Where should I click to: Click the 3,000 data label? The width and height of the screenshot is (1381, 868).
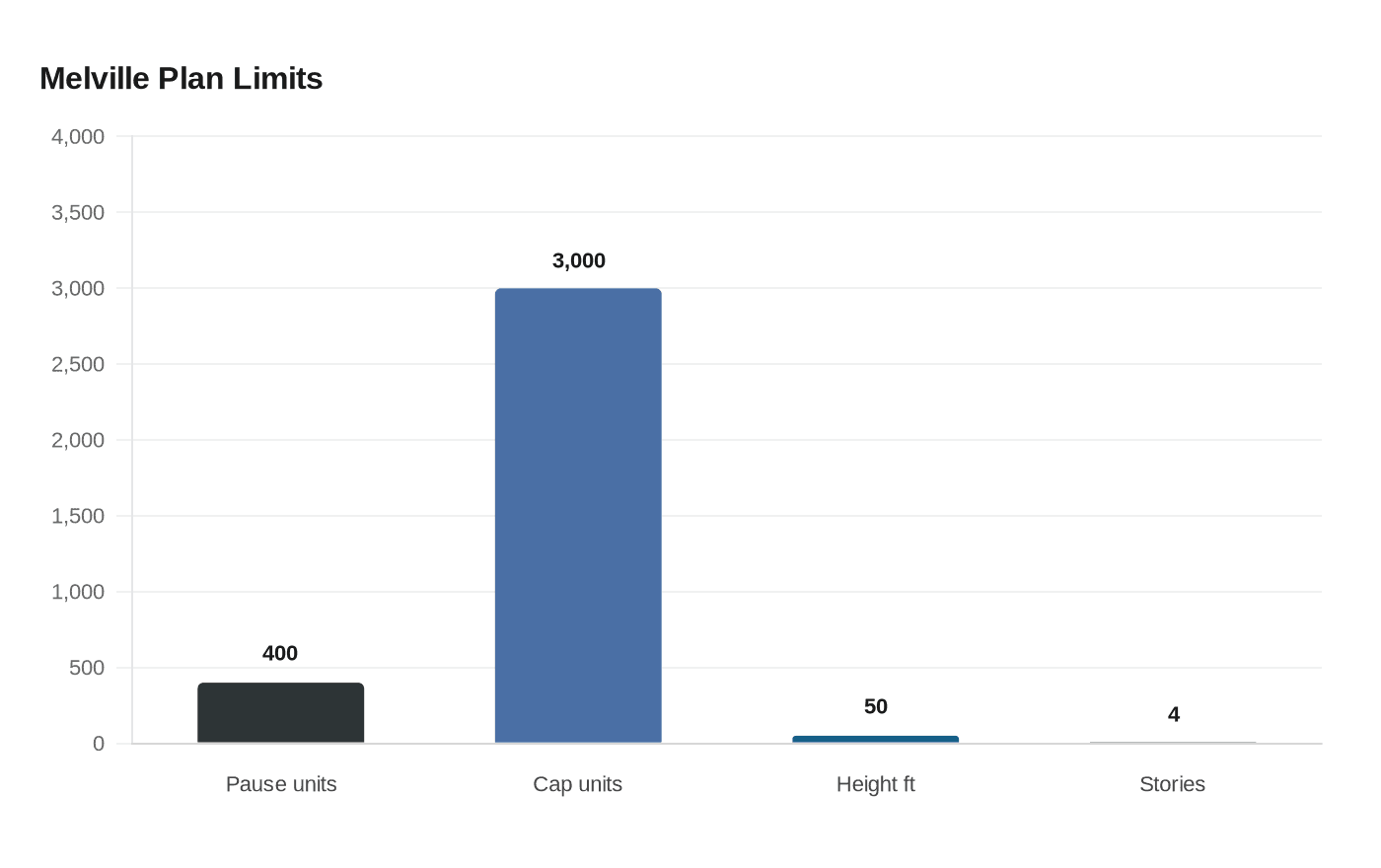[x=579, y=260]
